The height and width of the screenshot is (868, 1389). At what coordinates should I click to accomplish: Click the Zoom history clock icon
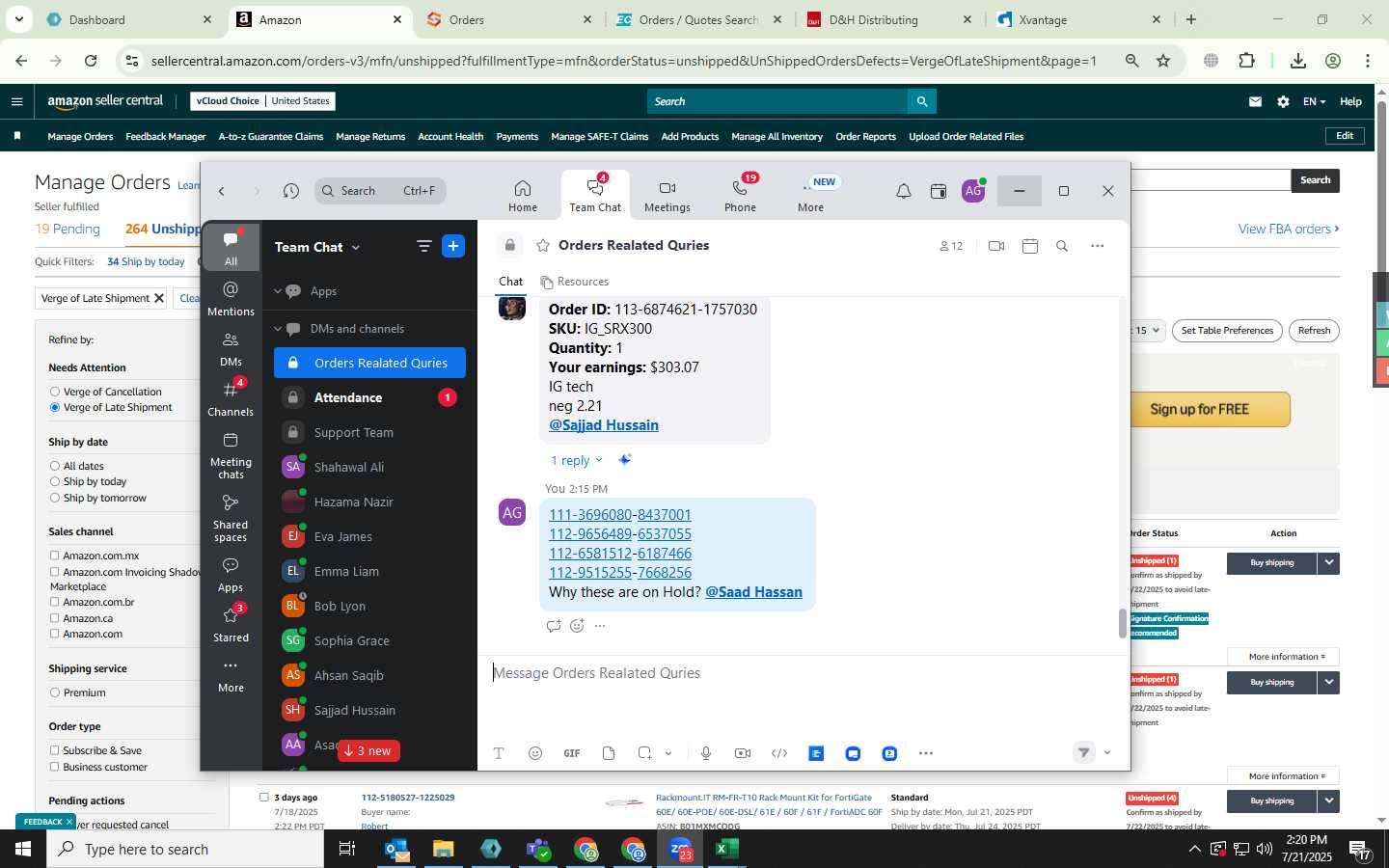click(x=291, y=191)
